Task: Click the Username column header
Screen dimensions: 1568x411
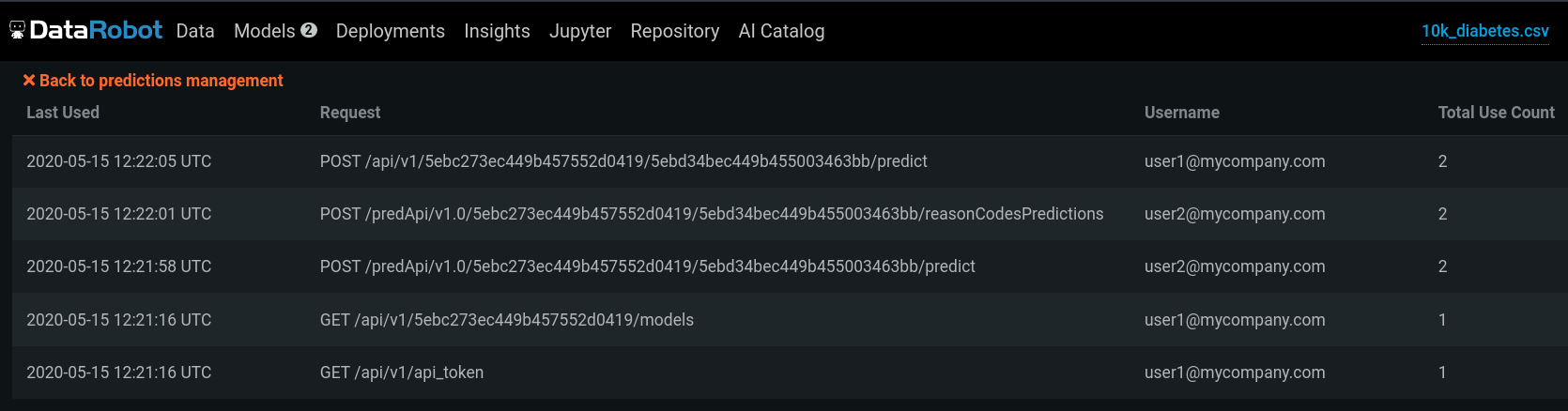Action: [x=1181, y=113]
